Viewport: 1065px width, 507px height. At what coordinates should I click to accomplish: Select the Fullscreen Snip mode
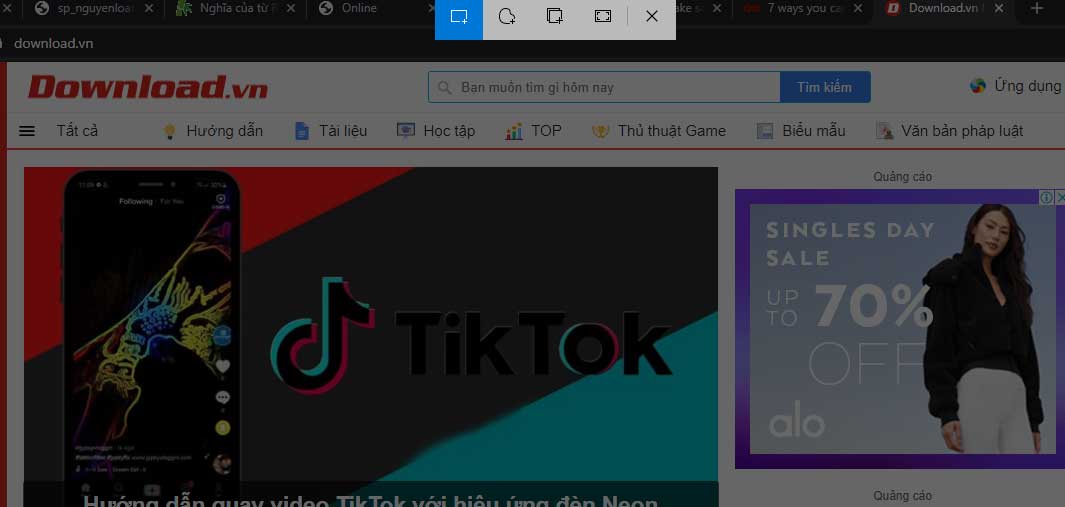coord(602,17)
